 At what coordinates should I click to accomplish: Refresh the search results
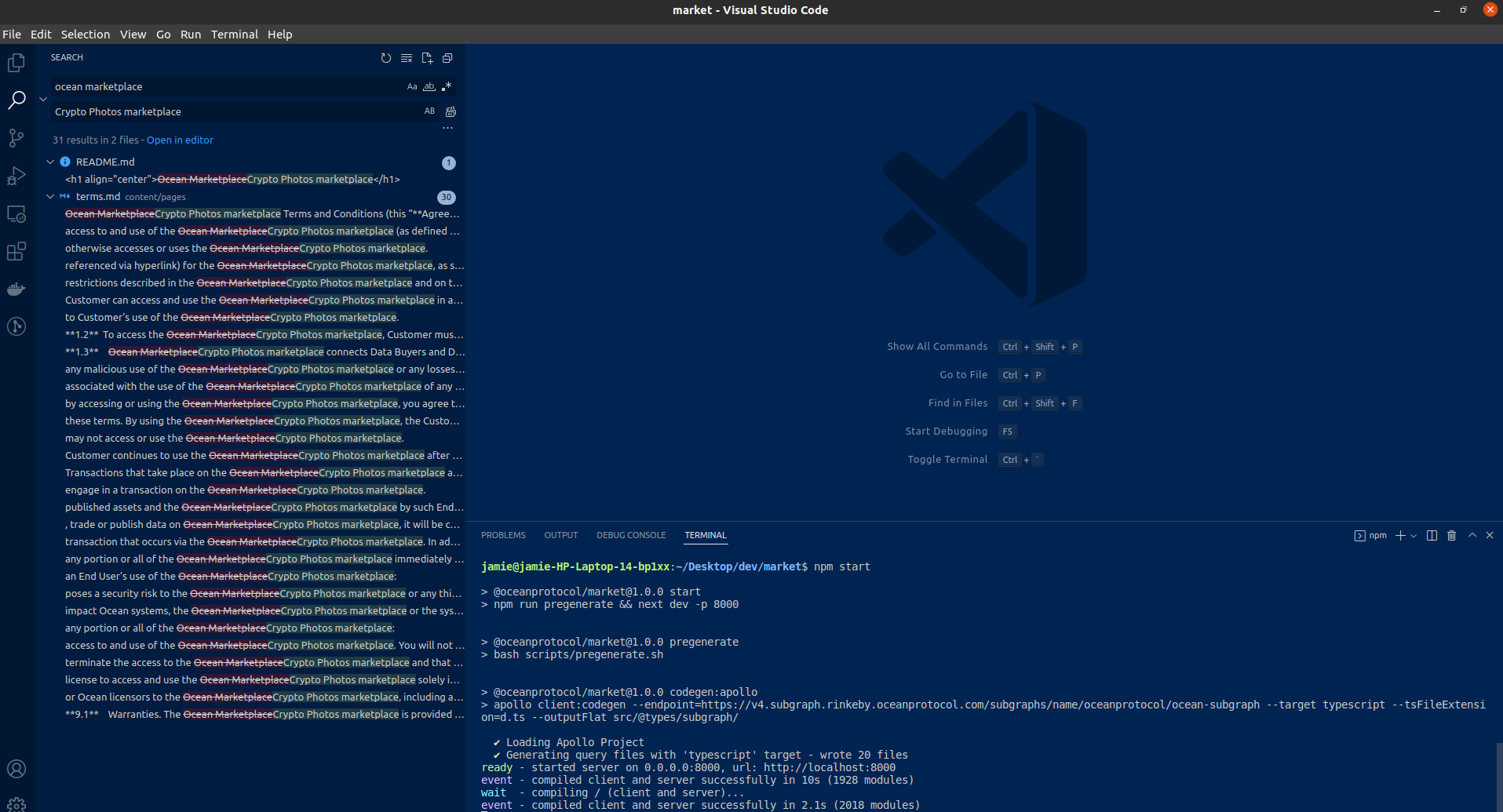386,58
